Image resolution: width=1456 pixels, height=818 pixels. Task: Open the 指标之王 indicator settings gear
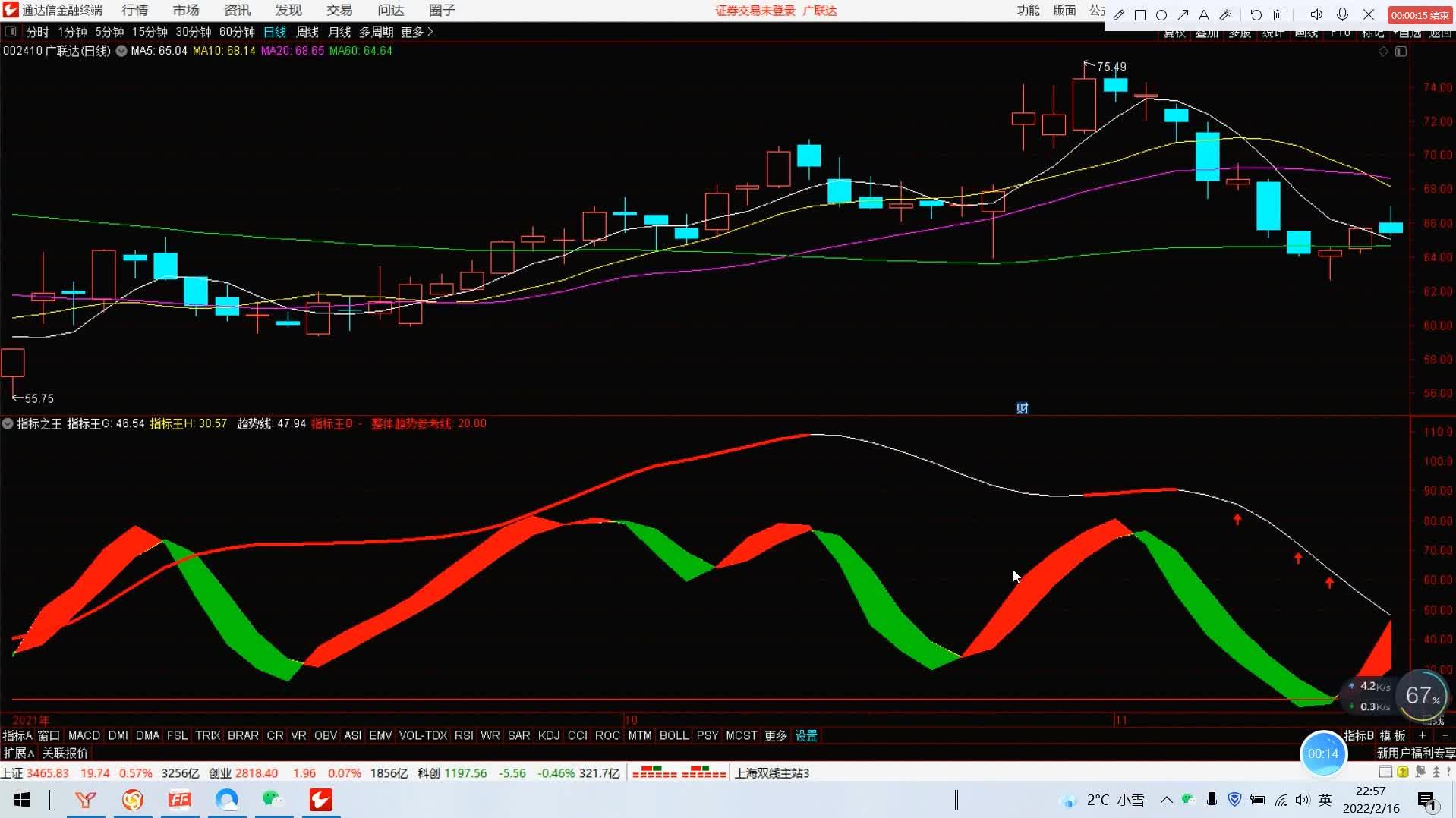point(8,423)
